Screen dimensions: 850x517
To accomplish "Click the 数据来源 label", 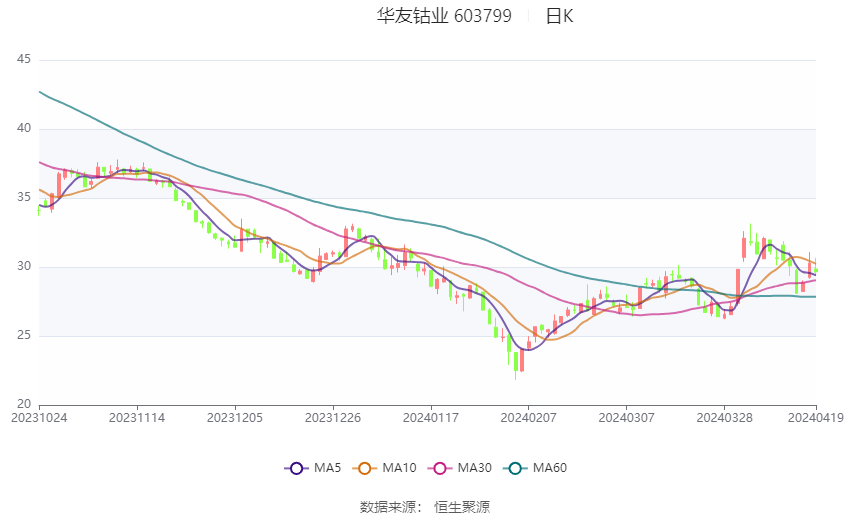I will (x=388, y=507).
